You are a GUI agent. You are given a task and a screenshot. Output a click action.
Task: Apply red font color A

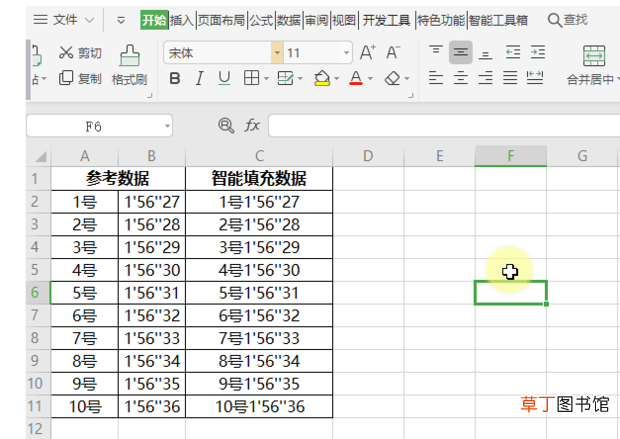(356, 78)
